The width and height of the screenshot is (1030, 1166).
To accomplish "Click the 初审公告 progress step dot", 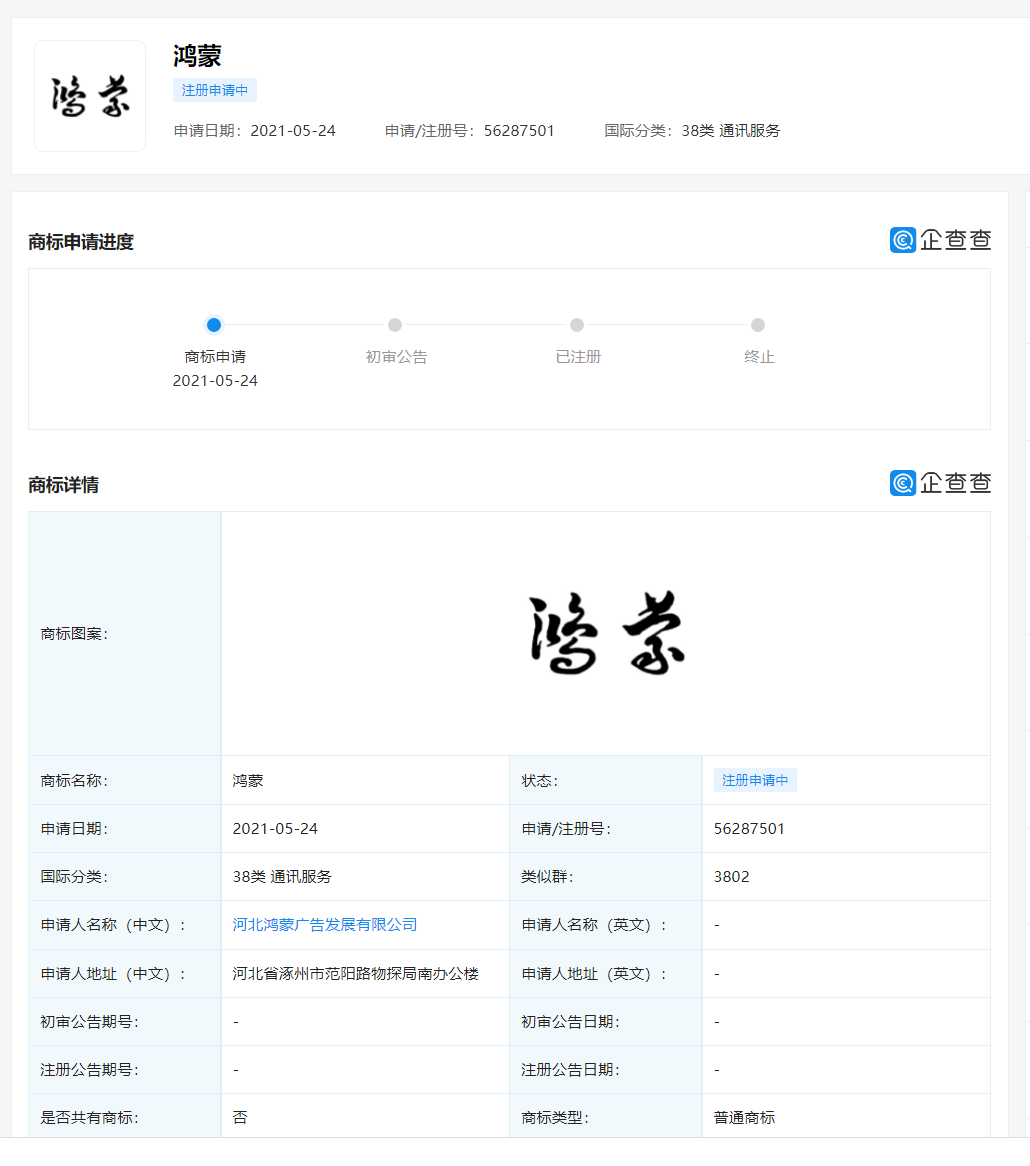I will [x=395, y=325].
